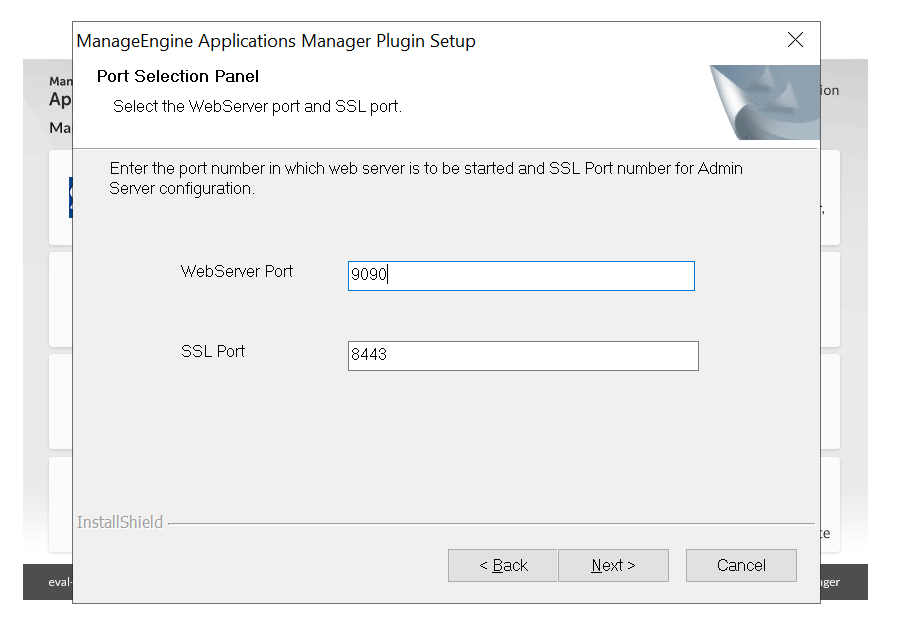Viewport: 902px width, 632px height.
Task: Click the WebServer Port label
Action: [x=237, y=271]
